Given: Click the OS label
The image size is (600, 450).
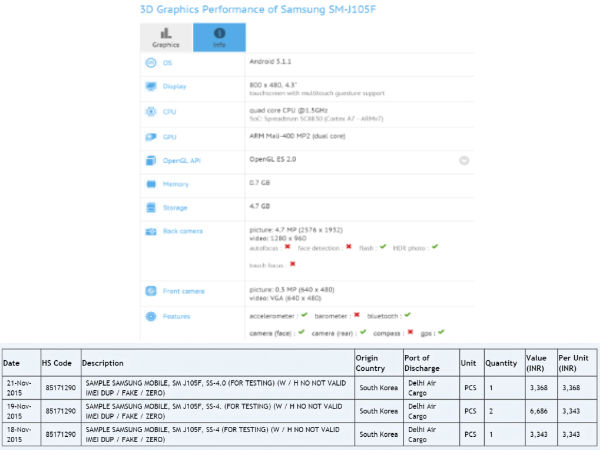Looking at the screenshot, I should (167, 63).
